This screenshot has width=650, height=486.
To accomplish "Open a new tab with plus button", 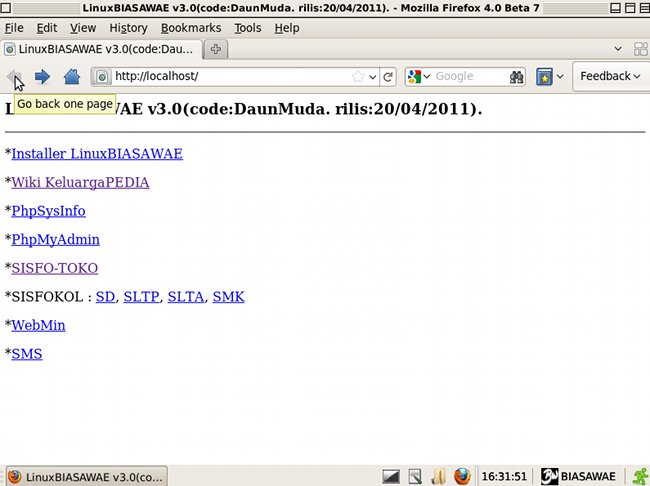I will 216,49.
